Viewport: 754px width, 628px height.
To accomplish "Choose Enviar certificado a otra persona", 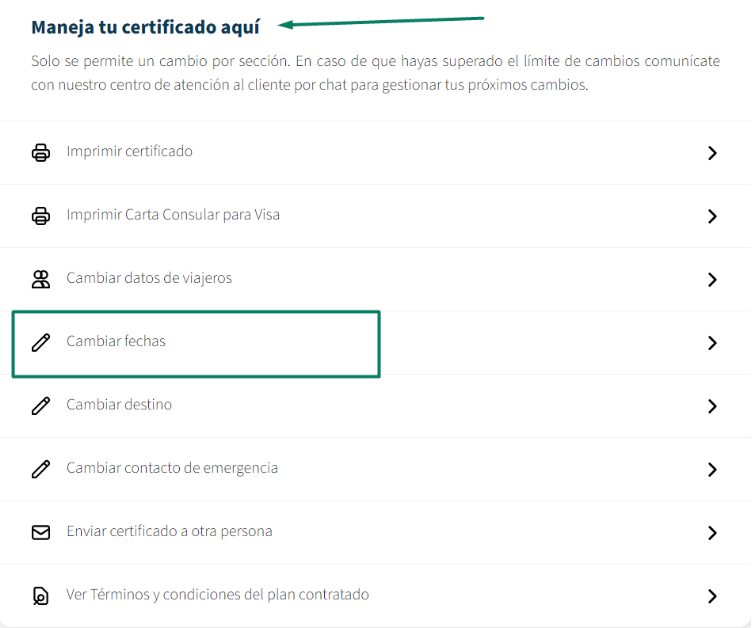I will point(169,531).
